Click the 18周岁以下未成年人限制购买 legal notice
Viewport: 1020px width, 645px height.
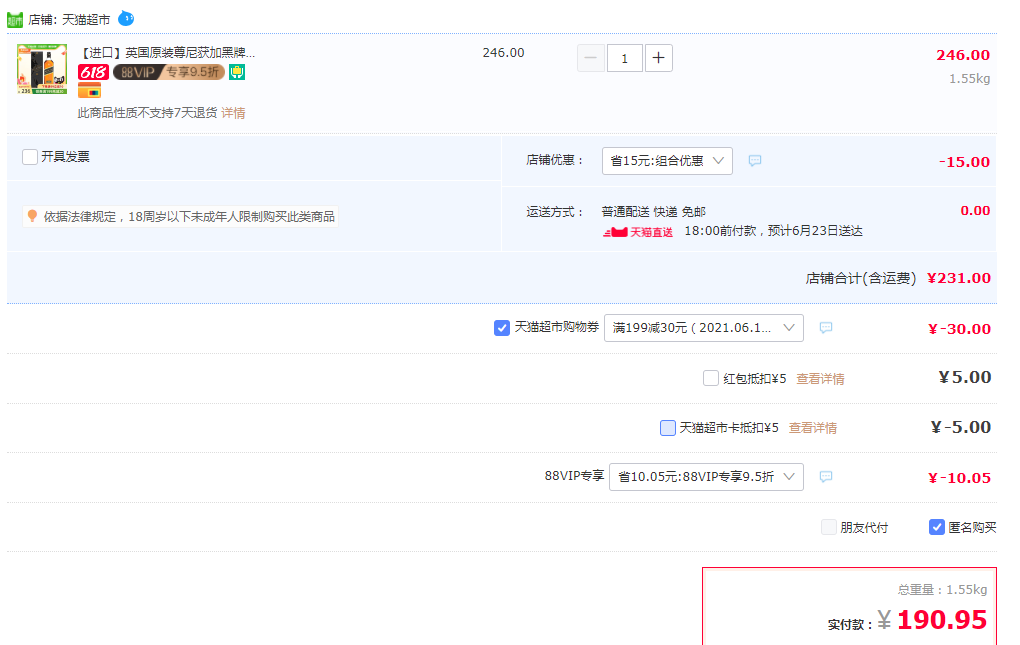189,217
